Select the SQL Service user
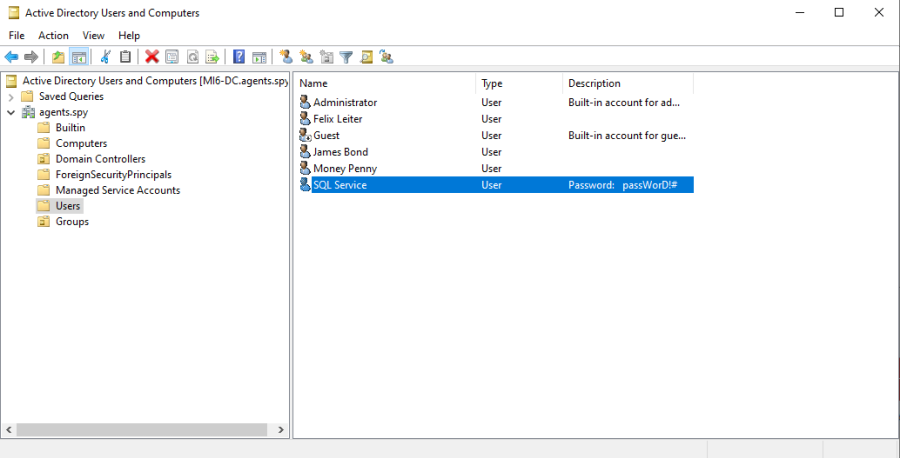The height and width of the screenshot is (458, 900). pos(340,185)
